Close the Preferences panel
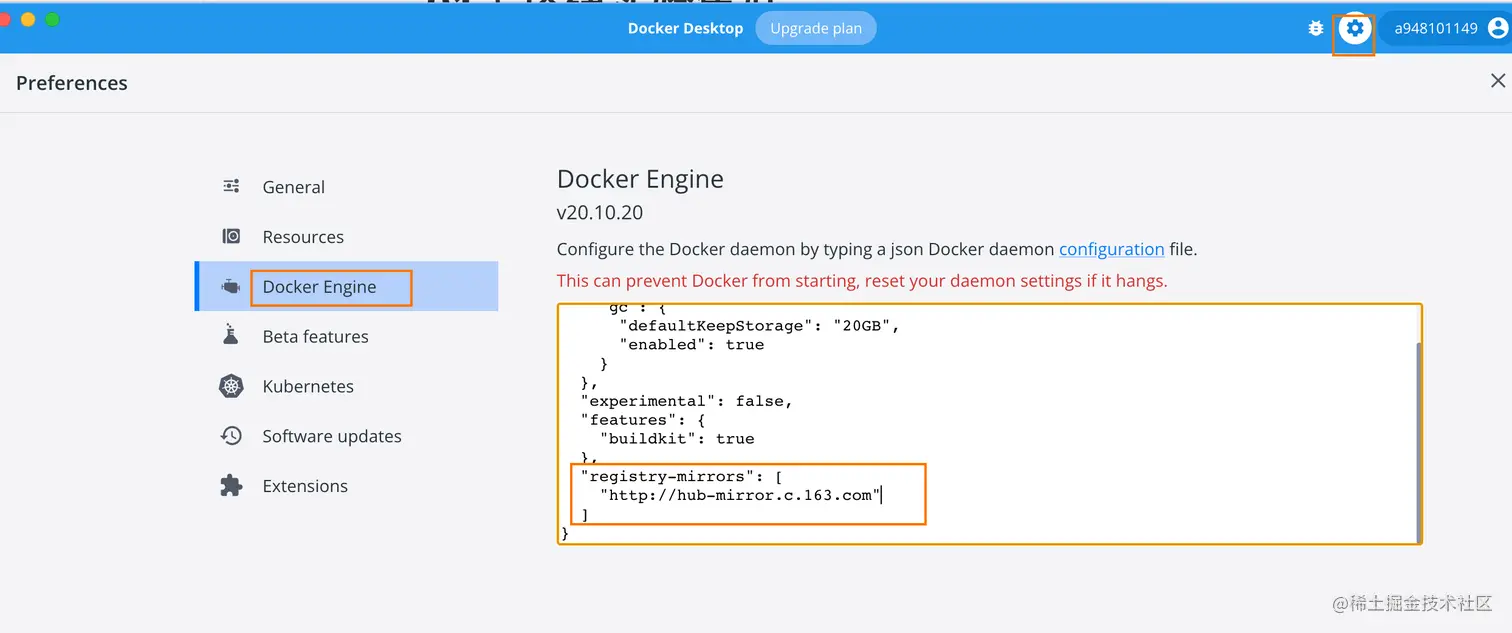Screen dimensions: 1512x633 1497,81
